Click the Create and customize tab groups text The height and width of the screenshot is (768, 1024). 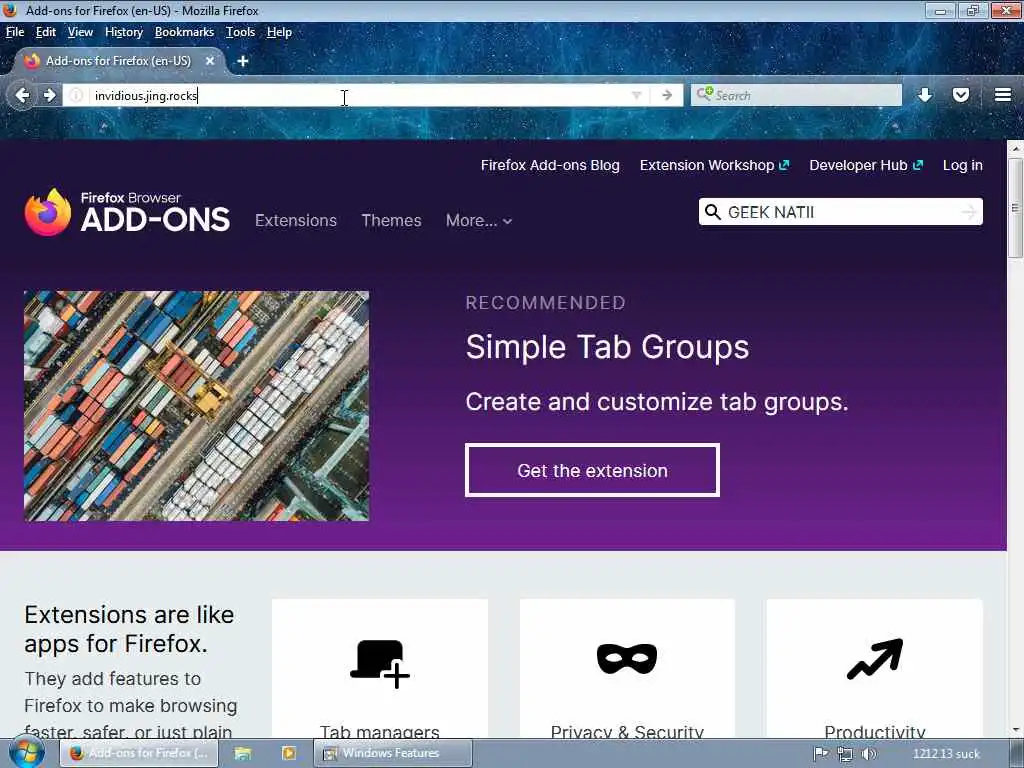click(656, 402)
